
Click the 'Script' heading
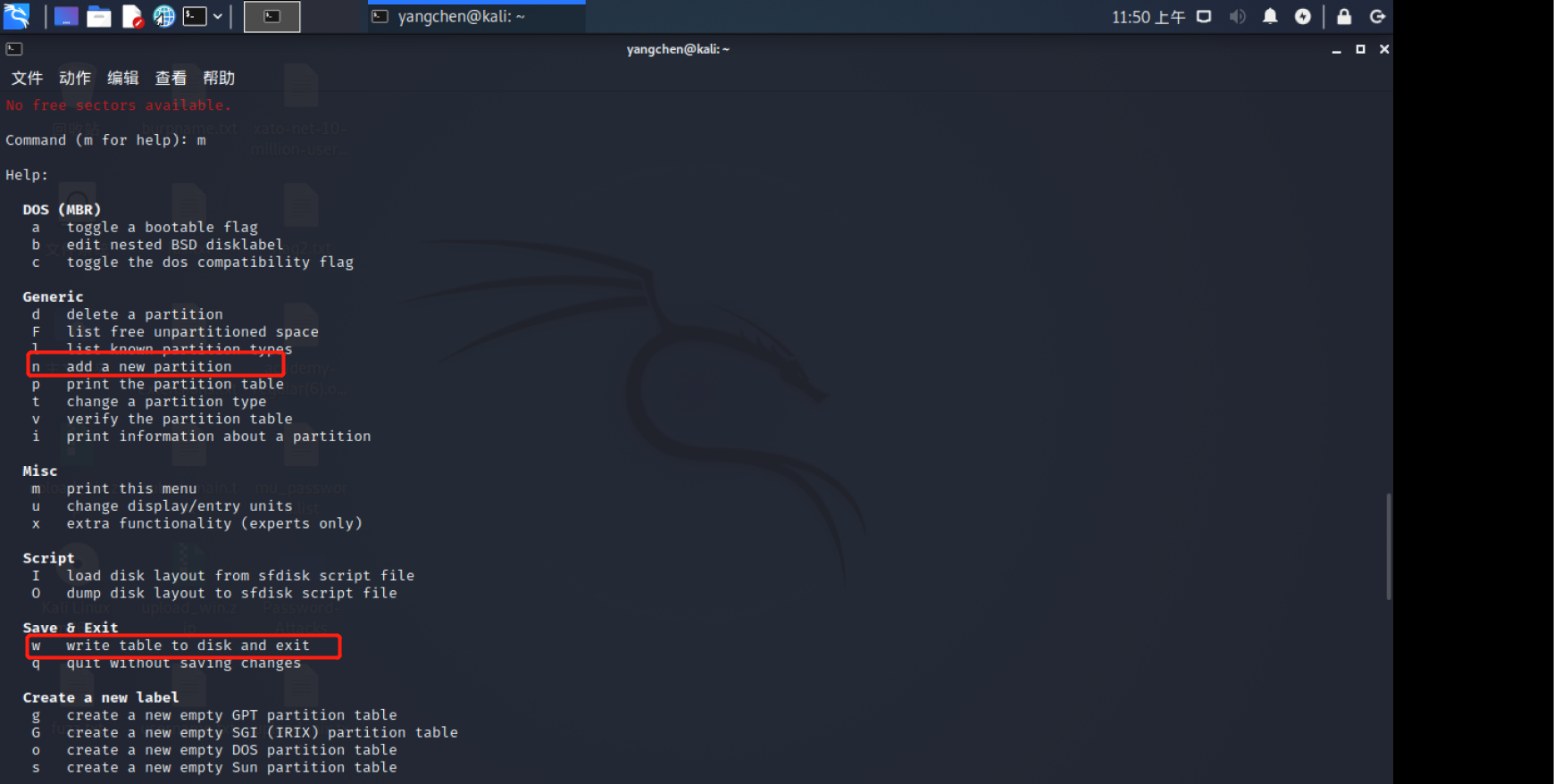point(48,558)
